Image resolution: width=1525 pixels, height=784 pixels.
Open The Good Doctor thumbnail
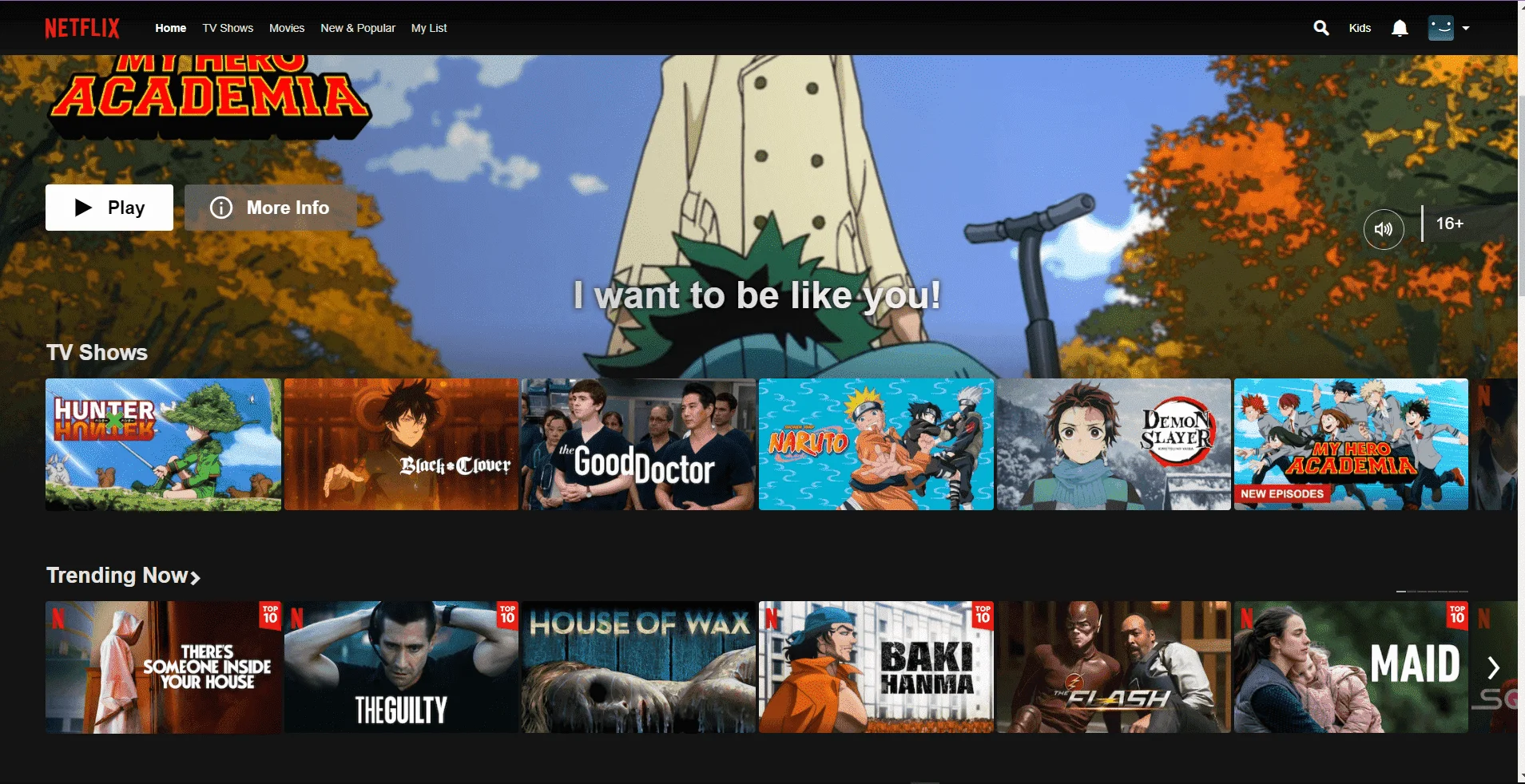point(638,445)
